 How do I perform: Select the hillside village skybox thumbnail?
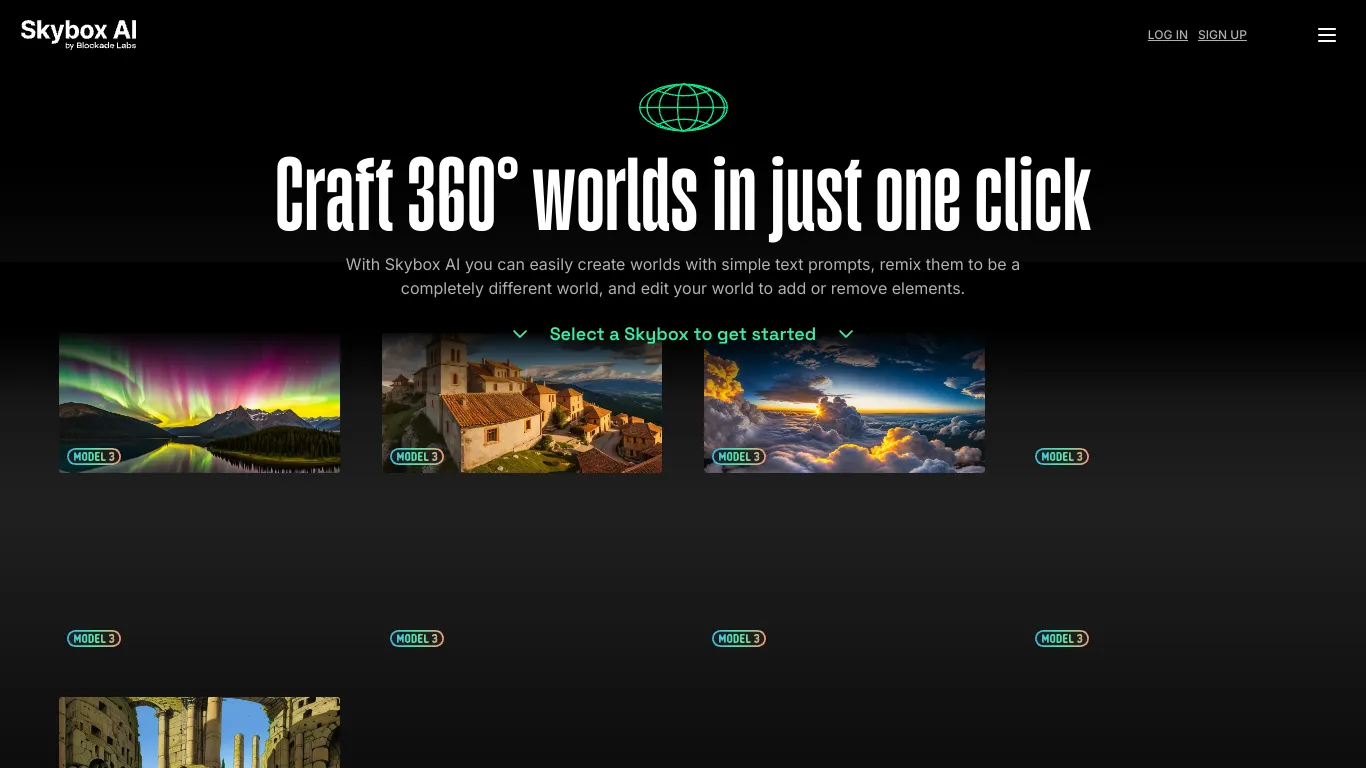point(521,403)
